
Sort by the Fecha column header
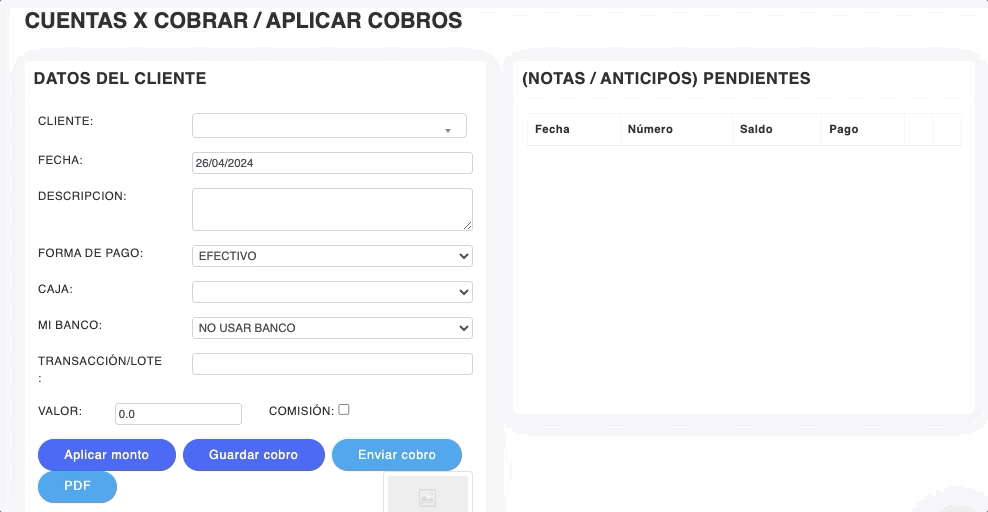click(x=552, y=129)
